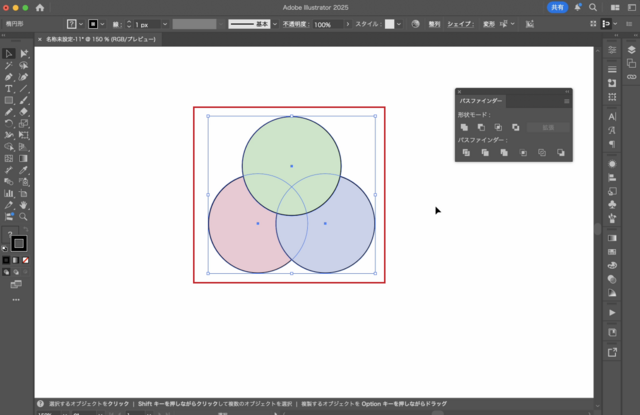Open the Layers panel icon
The image size is (640, 415).
pos(631,50)
